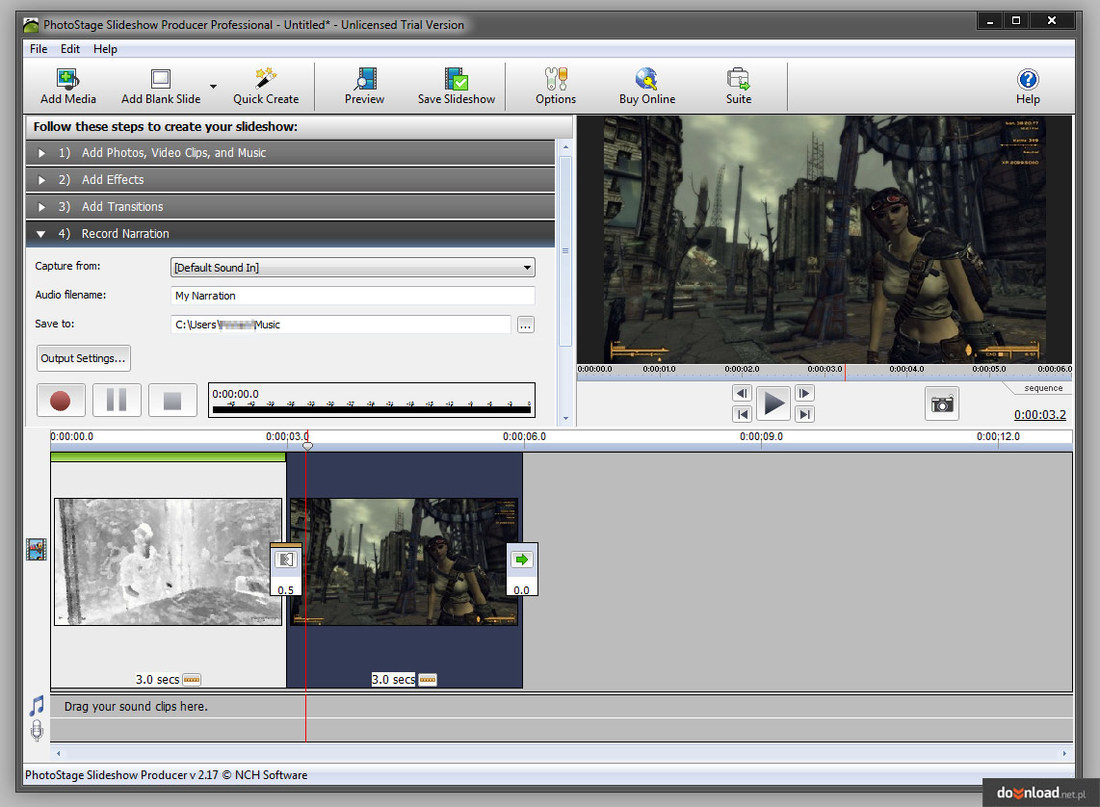Screen dimensions: 1100x807
Task: Go to end of the preview
Action: point(805,414)
